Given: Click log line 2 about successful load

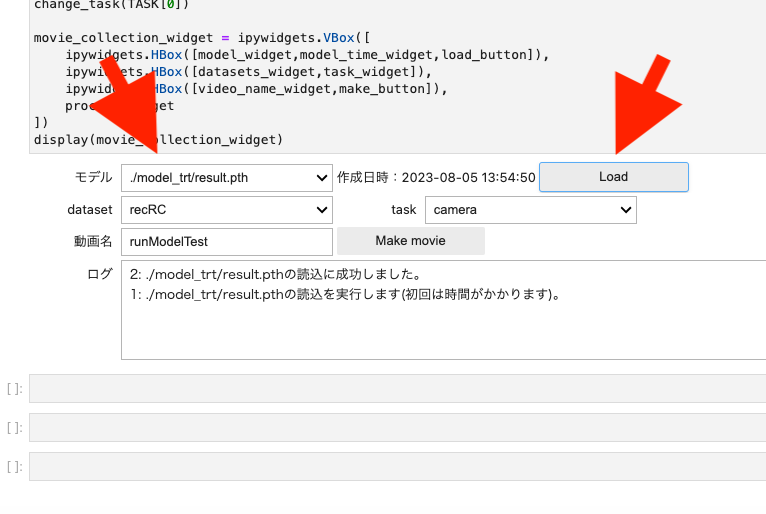Looking at the screenshot, I should pyautogui.click(x=276, y=275).
